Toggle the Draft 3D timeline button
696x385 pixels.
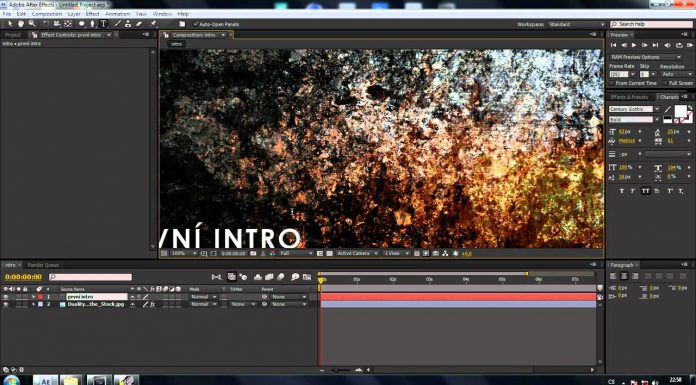[x=243, y=277]
